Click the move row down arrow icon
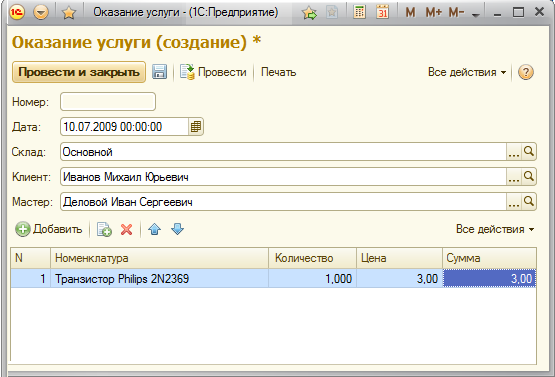The image size is (555, 377). click(177, 229)
